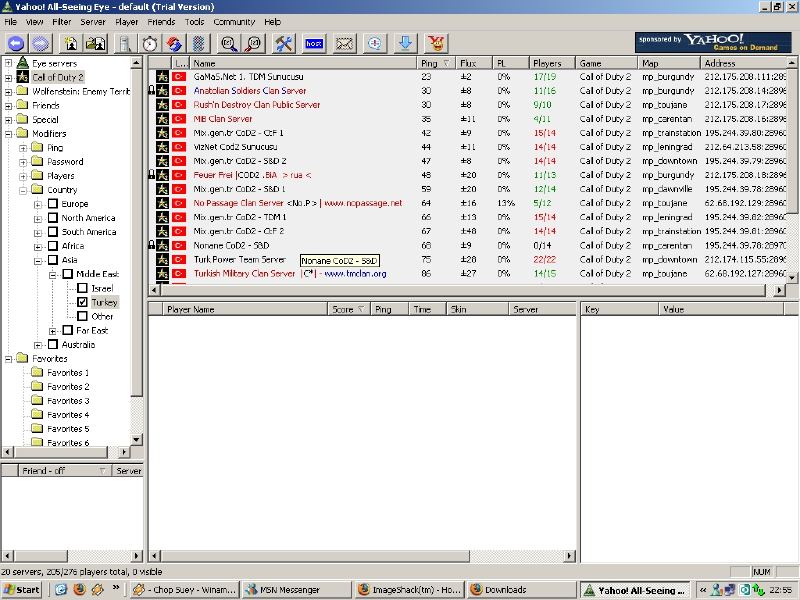This screenshot has width=800, height=600.
Task: Click the blue-handled magnifier search icon
Action: pos(229,43)
